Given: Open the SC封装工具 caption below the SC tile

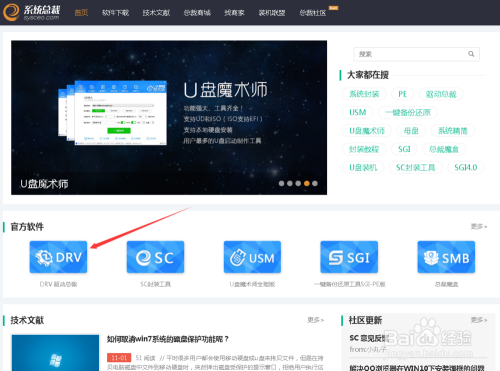Looking at the screenshot, I should [x=155, y=284].
